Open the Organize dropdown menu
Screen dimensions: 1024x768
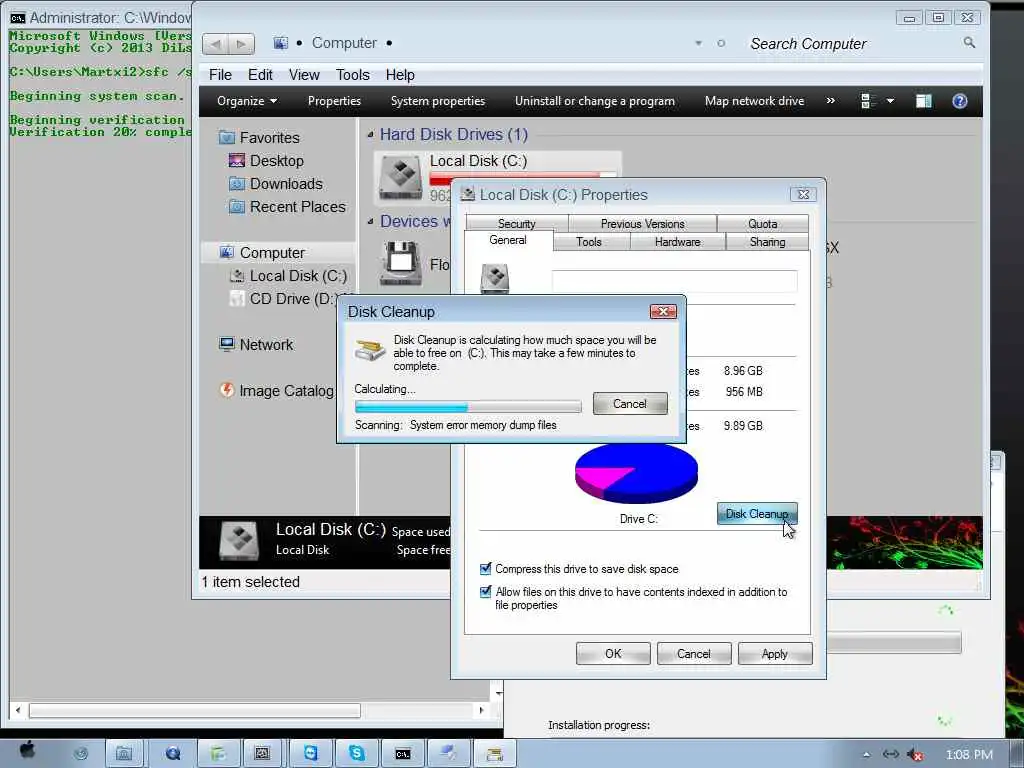coord(247,101)
